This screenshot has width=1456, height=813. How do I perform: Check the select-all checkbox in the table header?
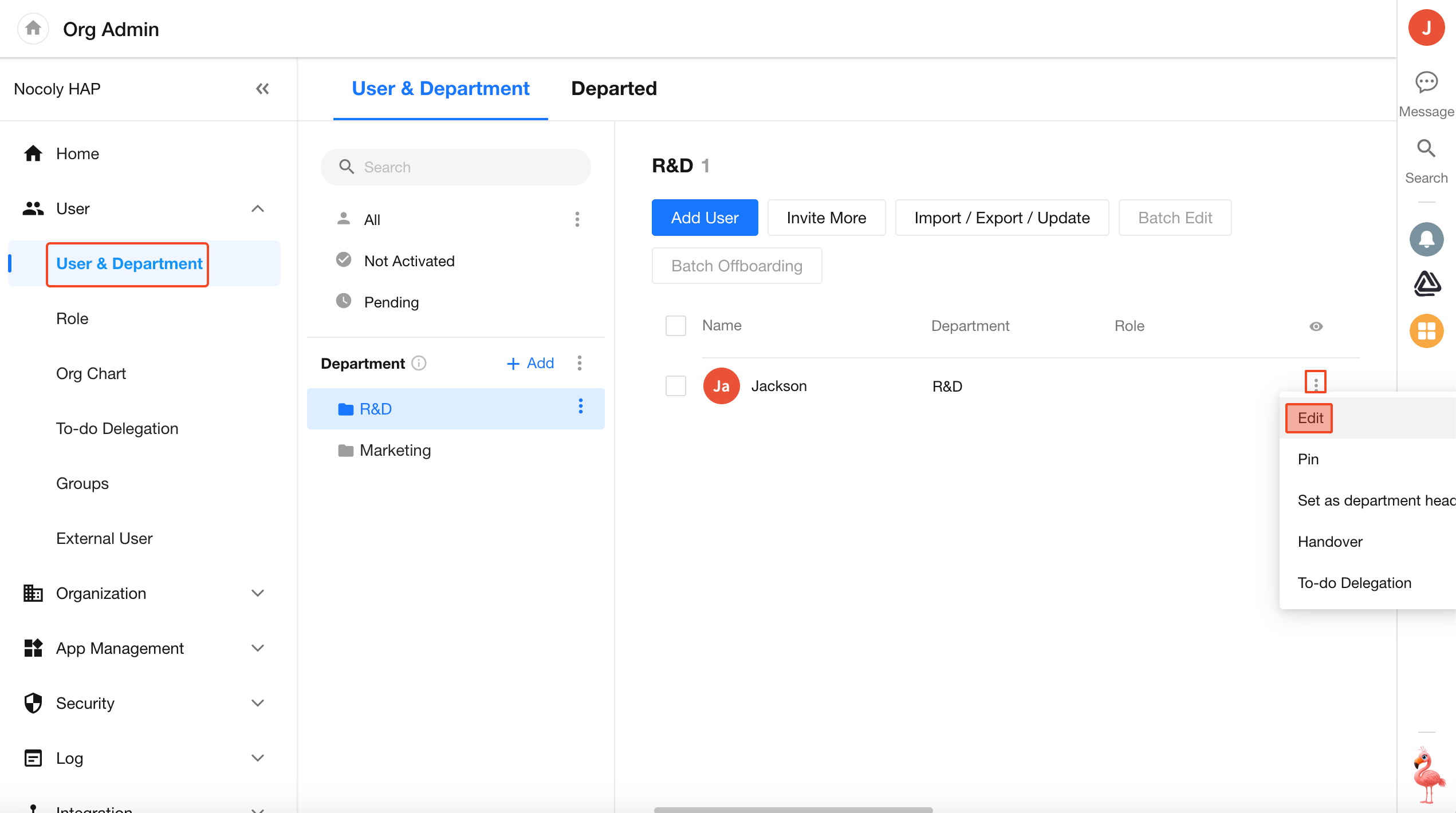[x=676, y=326]
